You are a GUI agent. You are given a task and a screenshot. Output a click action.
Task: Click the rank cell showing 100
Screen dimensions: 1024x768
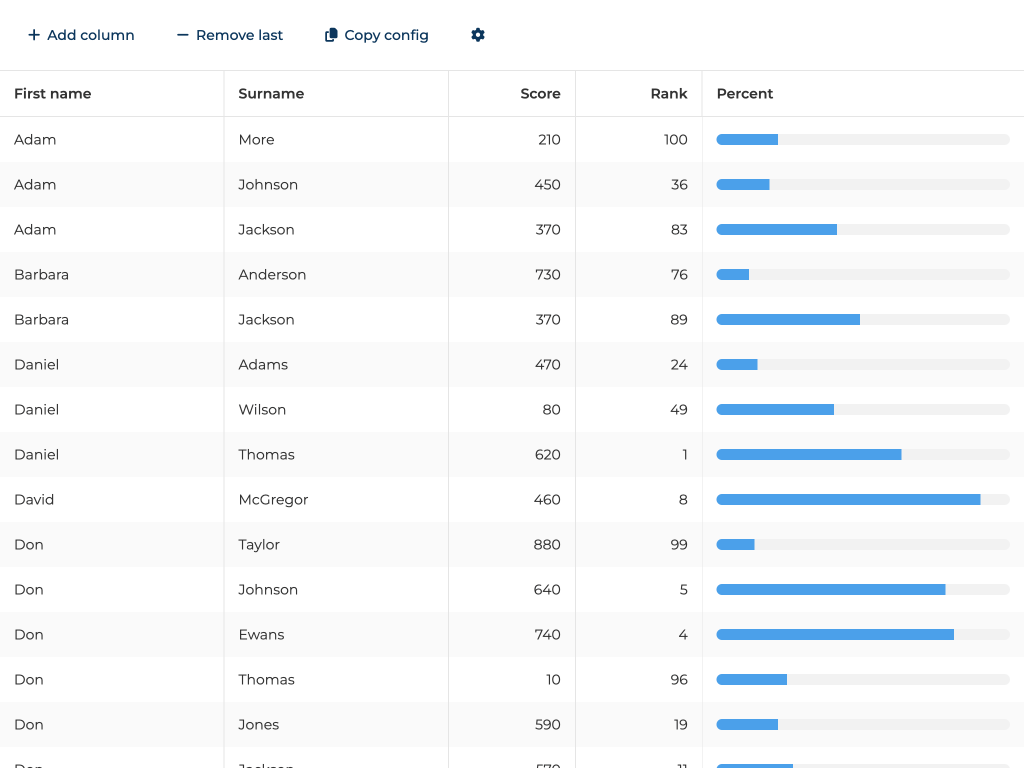click(x=675, y=140)
